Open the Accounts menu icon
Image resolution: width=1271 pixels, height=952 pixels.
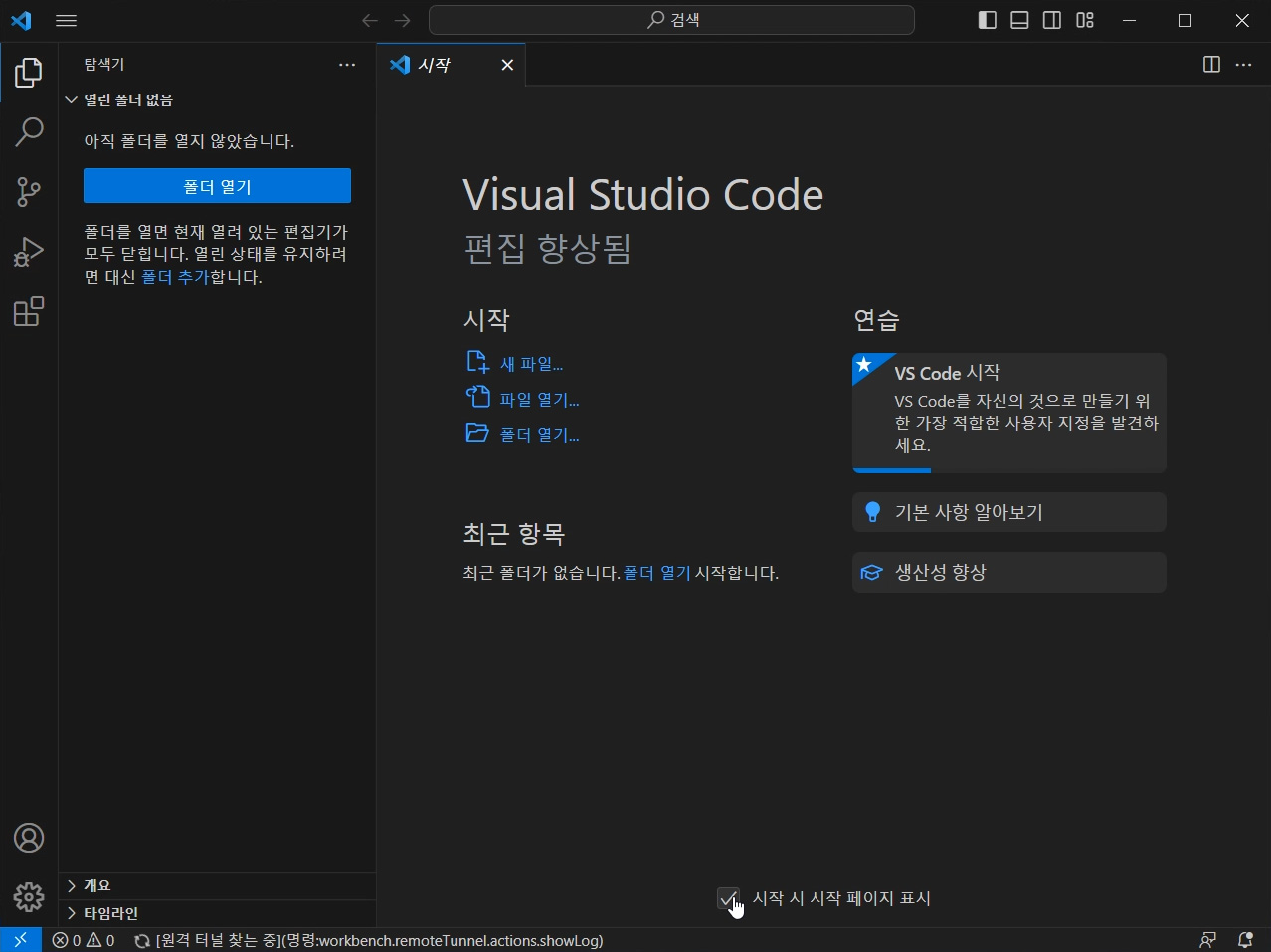click(29, 838)
